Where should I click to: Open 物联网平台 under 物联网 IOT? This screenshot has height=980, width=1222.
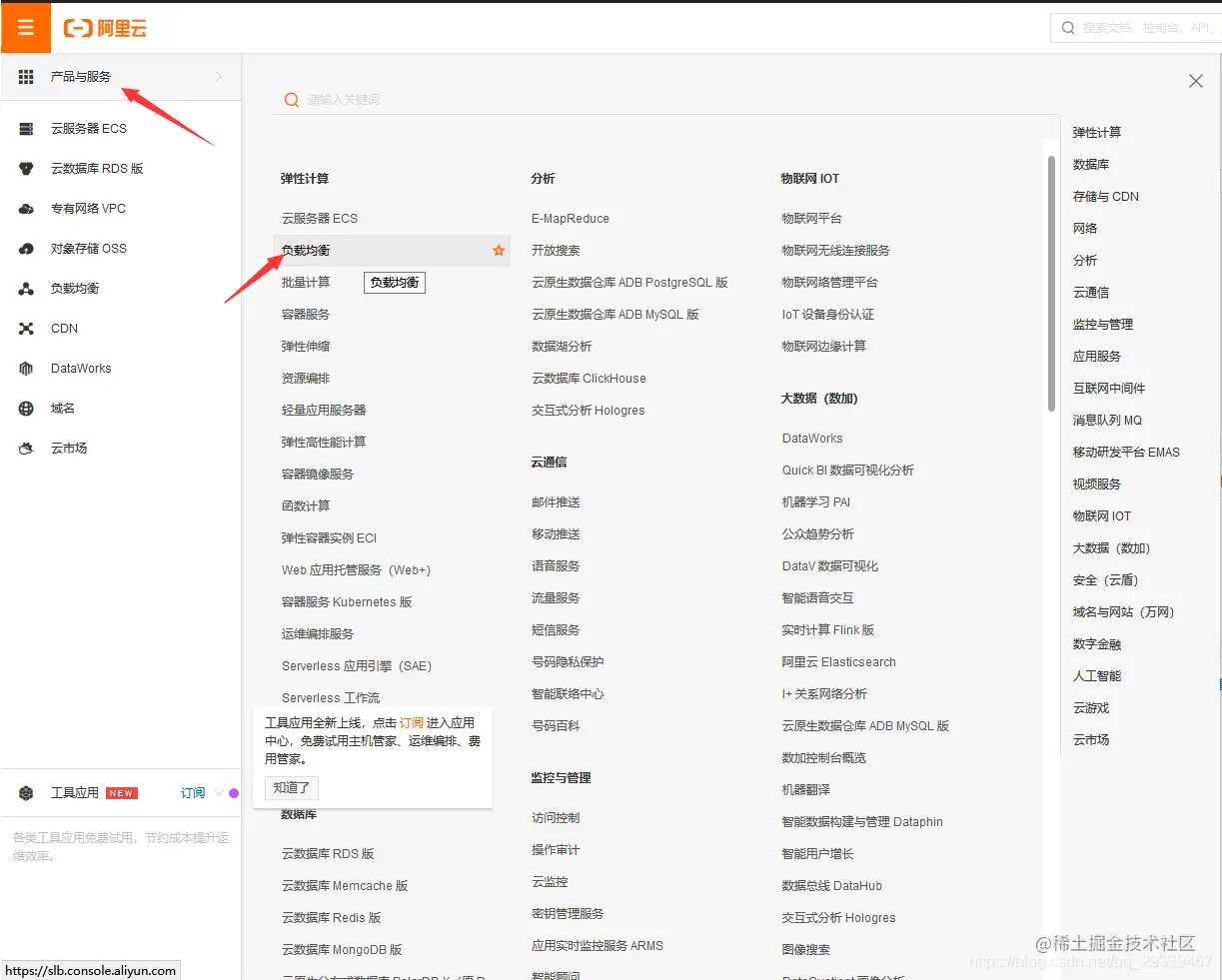811,219
